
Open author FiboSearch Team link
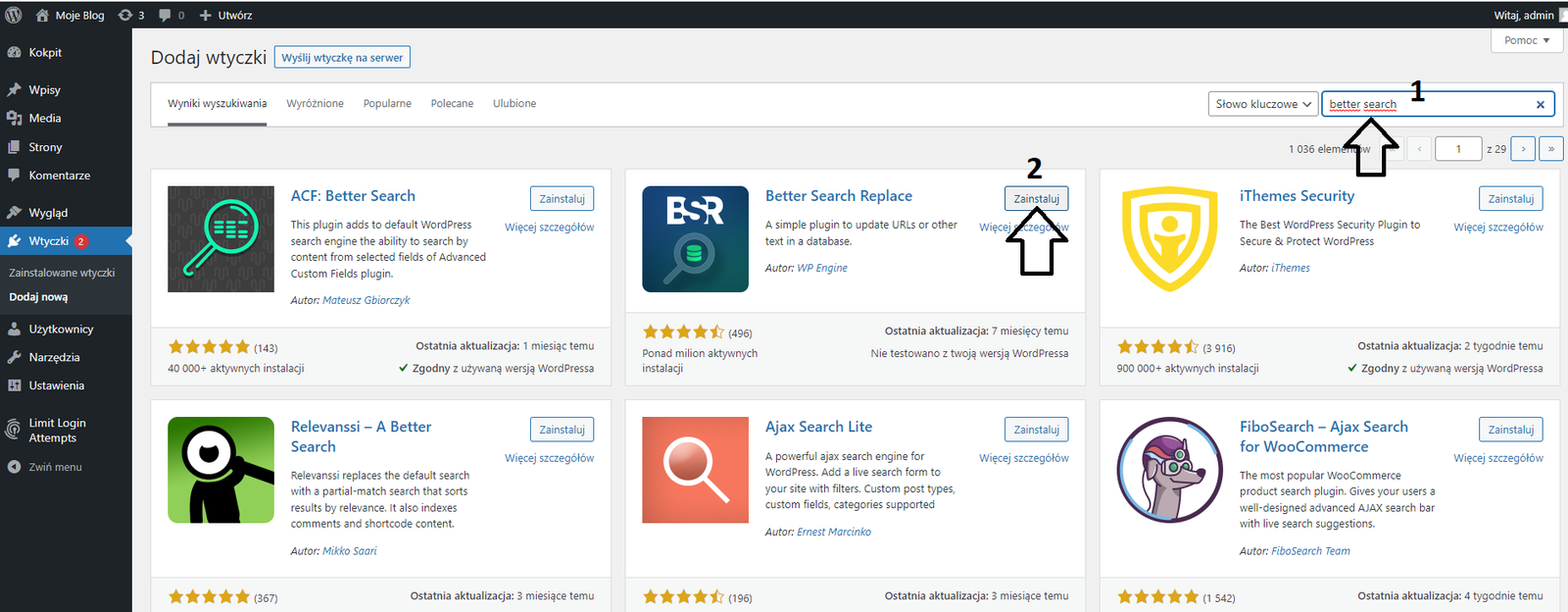tap(1310, 551)
